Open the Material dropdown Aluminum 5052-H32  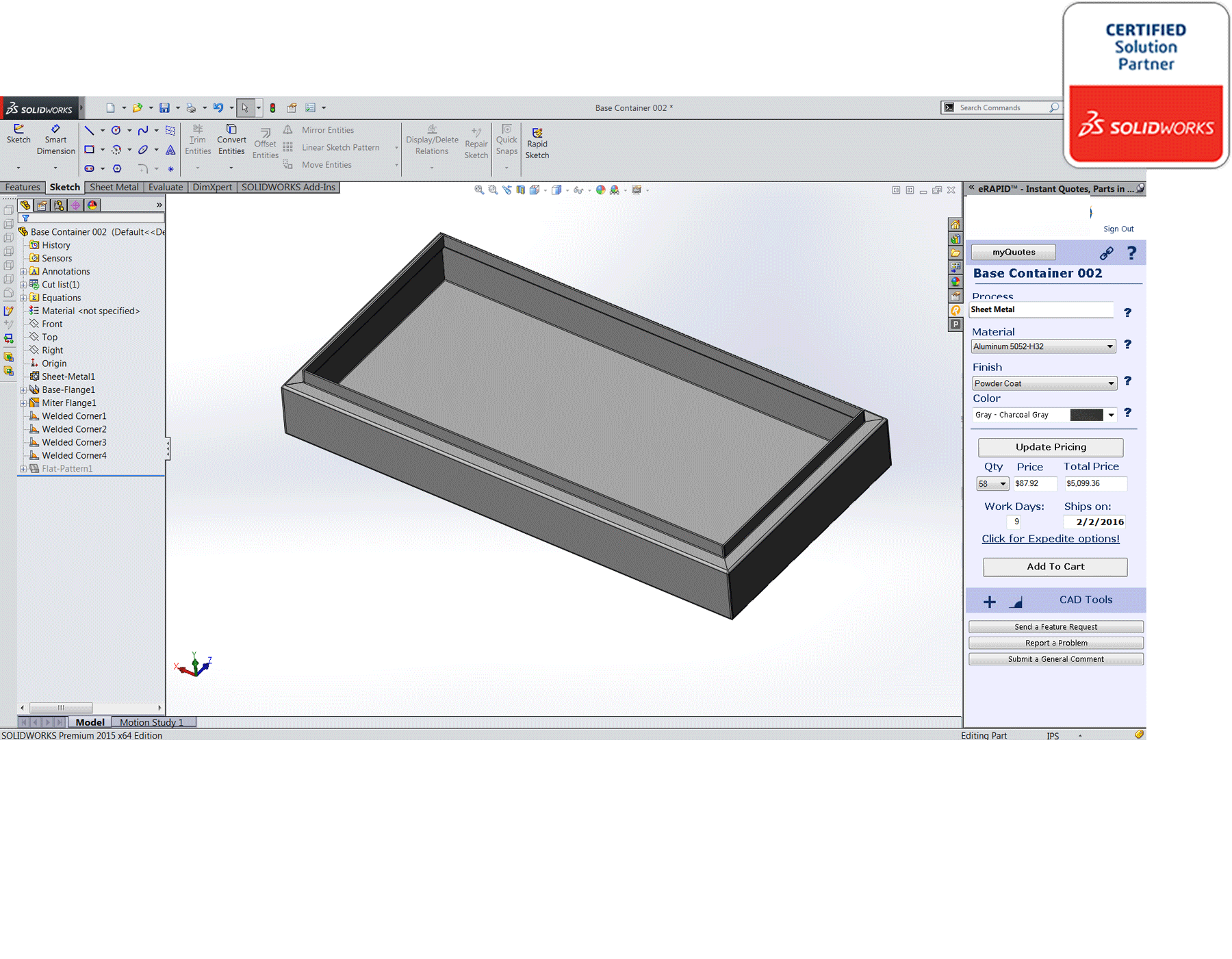(x=1043, y=346)
